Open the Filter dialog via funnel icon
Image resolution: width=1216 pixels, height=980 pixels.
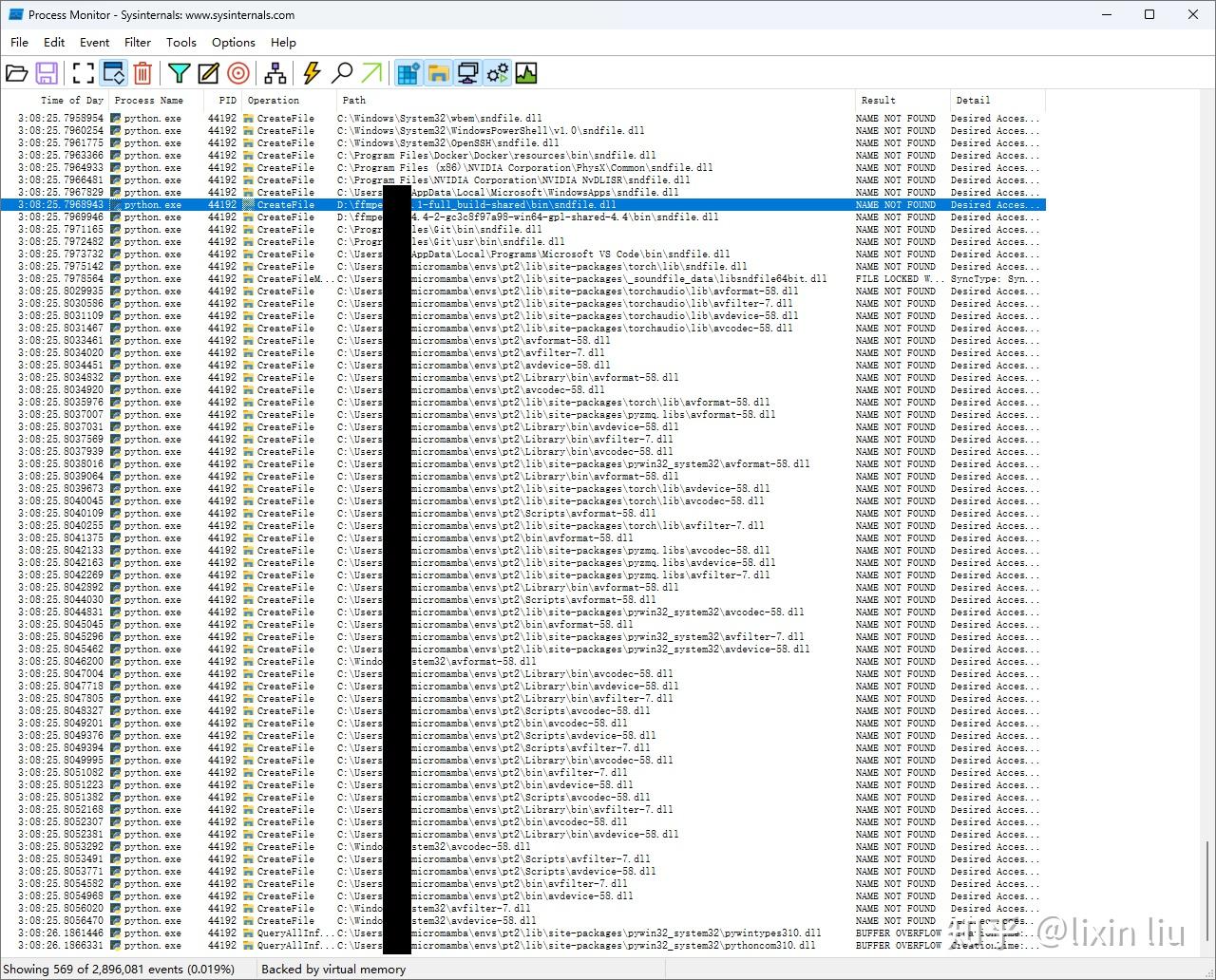coord(178,72)
